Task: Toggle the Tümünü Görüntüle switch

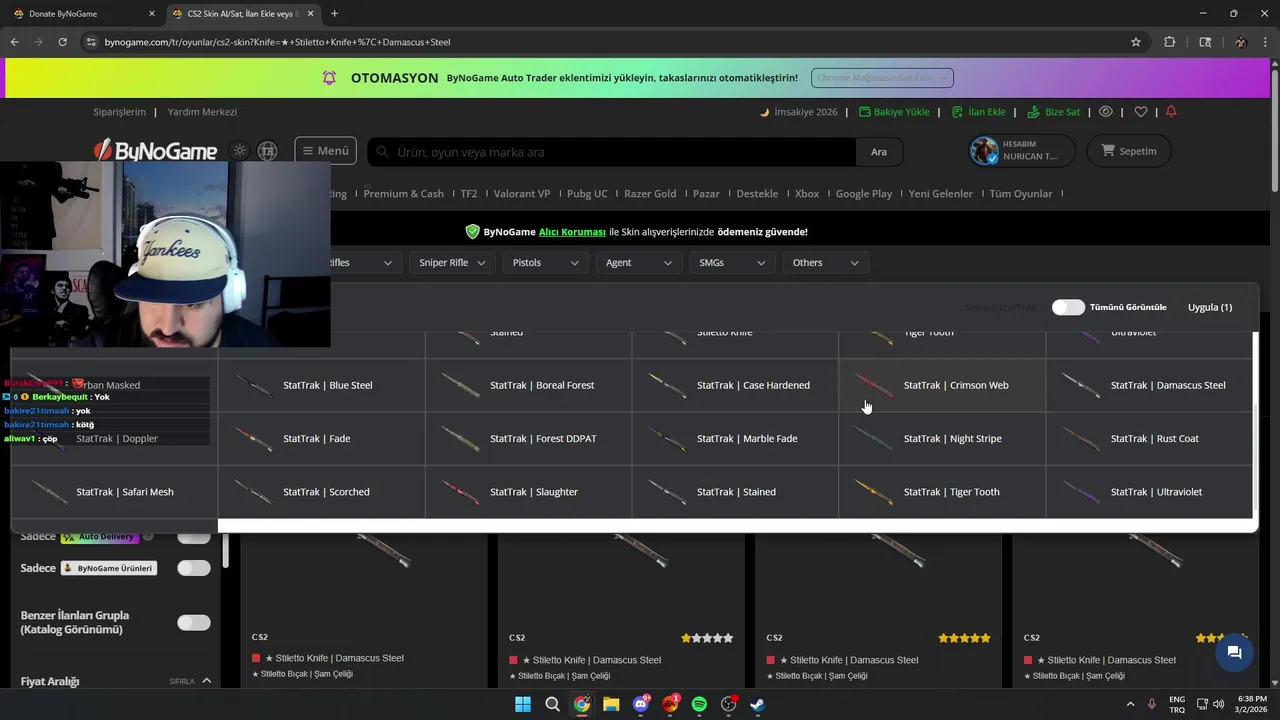Action: [x=1068, y=307]
